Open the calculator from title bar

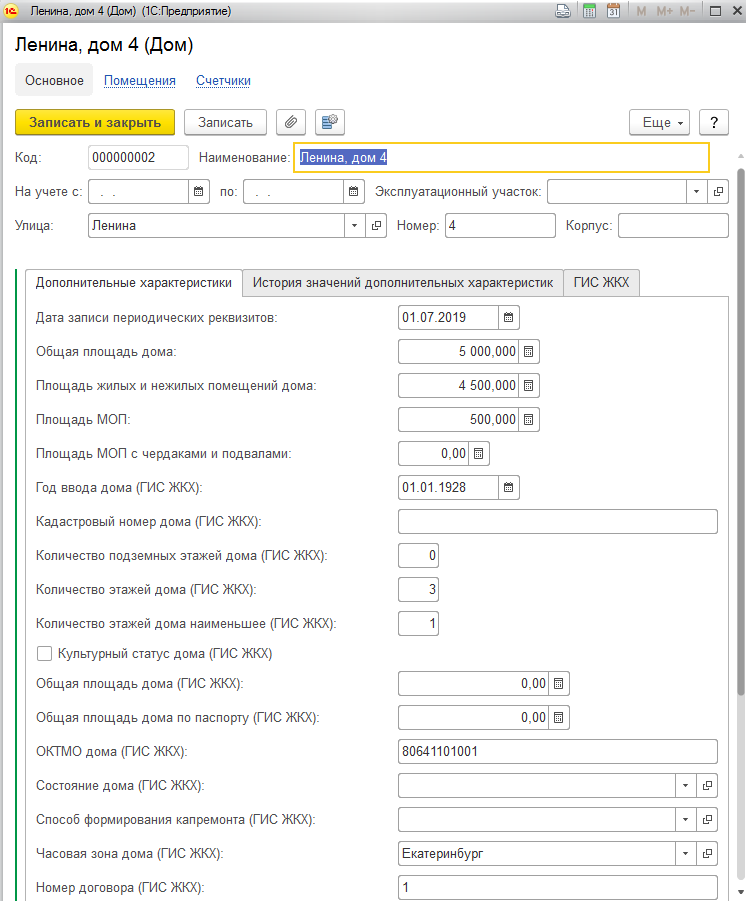coord(590,11)
